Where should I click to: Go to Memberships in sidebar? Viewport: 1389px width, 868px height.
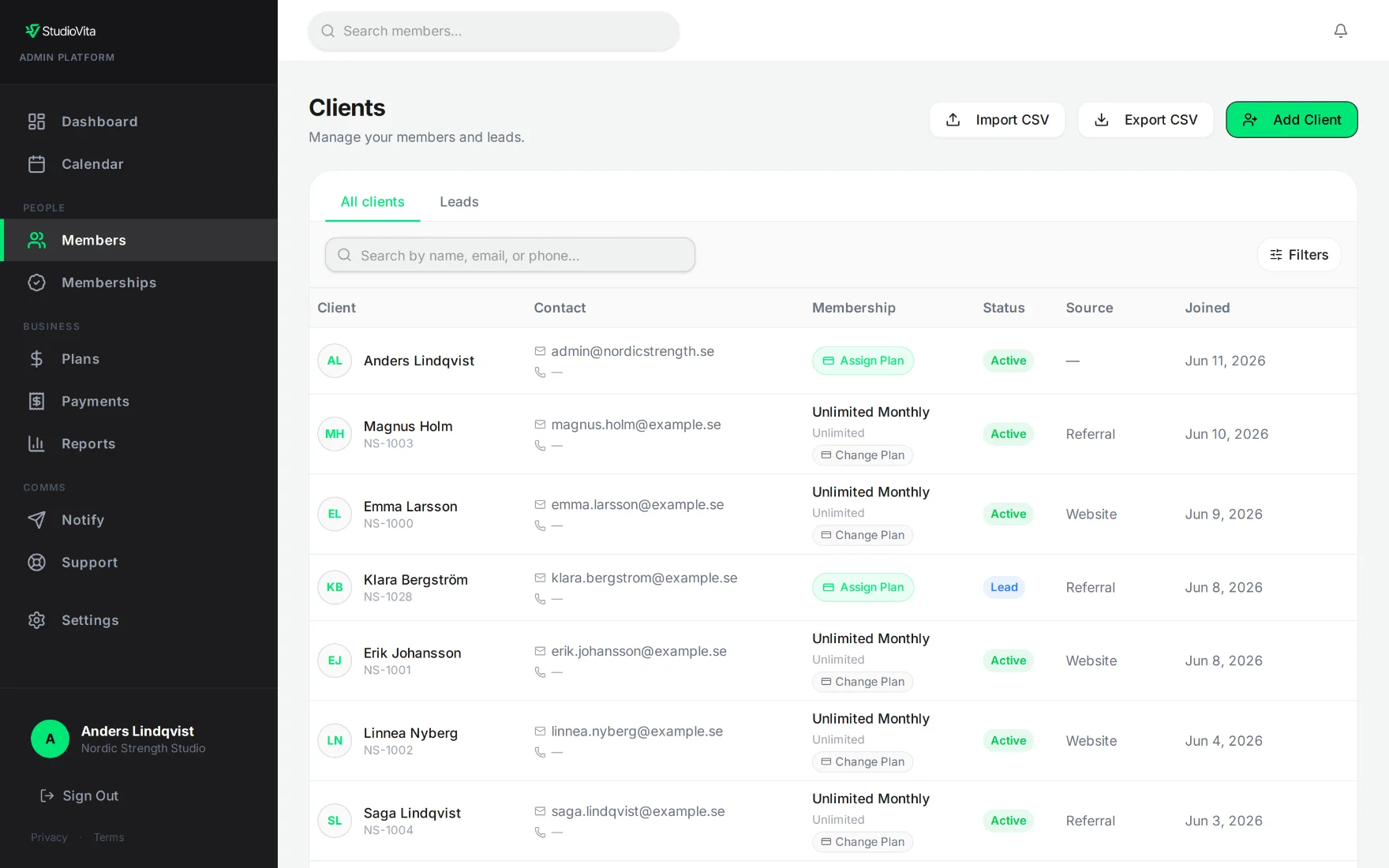click(x=139, y=282)
